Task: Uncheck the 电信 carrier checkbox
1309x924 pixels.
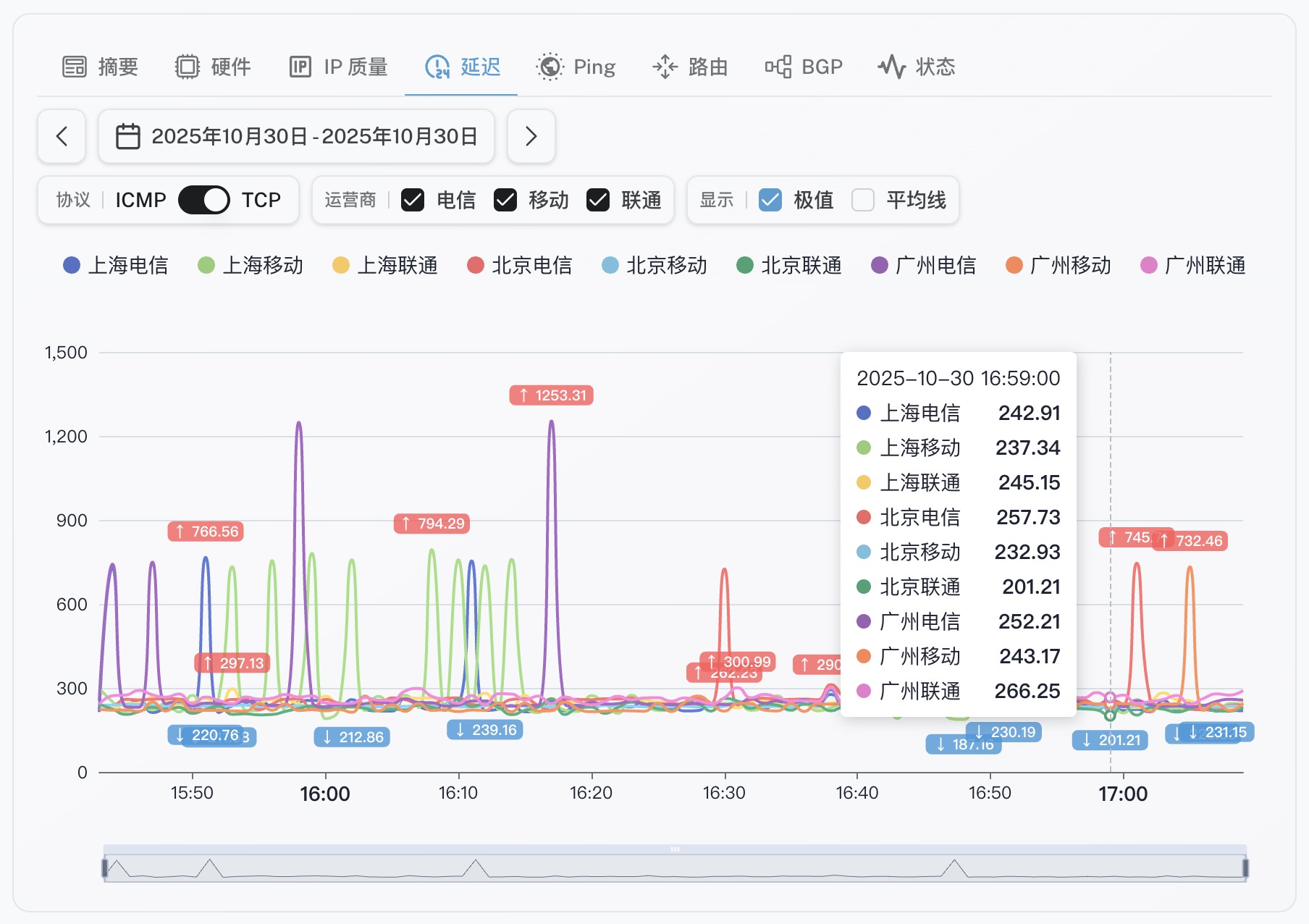Action: 413,200
